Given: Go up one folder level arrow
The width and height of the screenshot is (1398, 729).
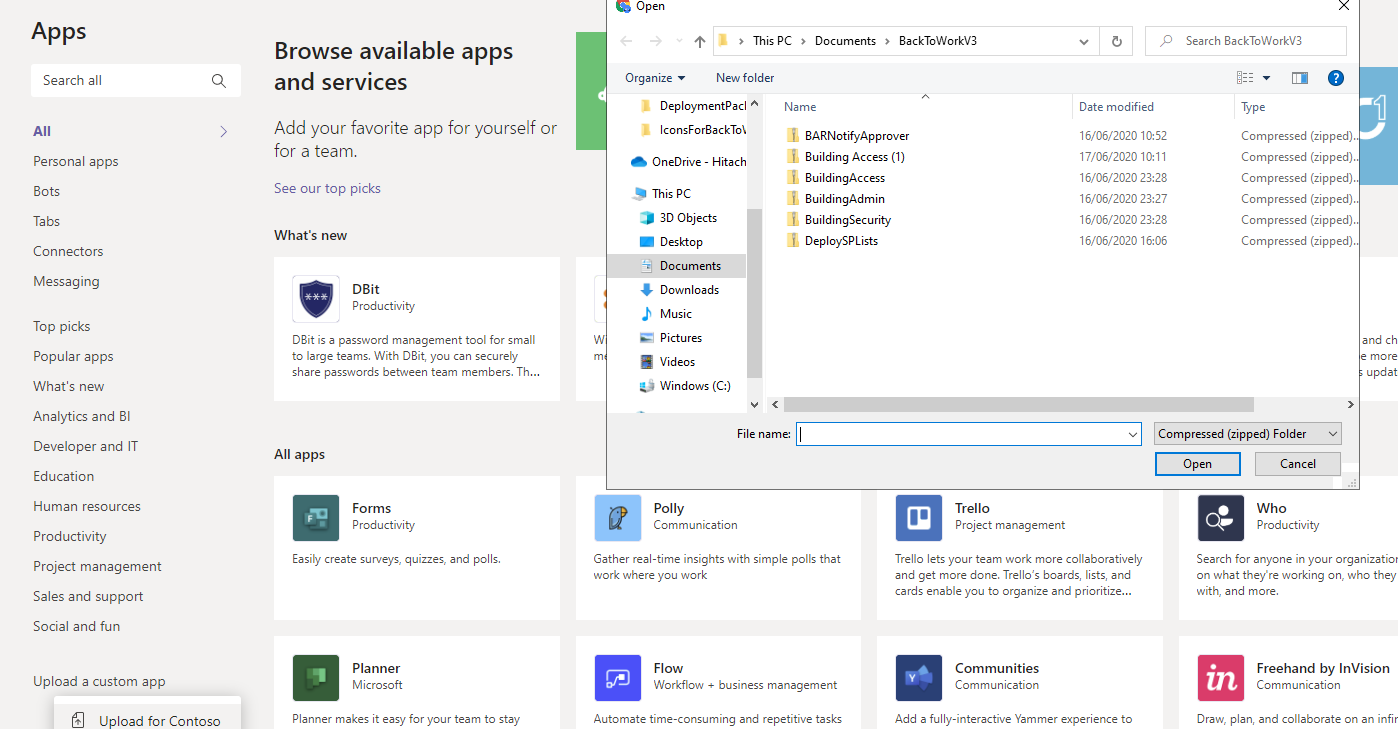Looking at the screenshot, I should [700, 41].
